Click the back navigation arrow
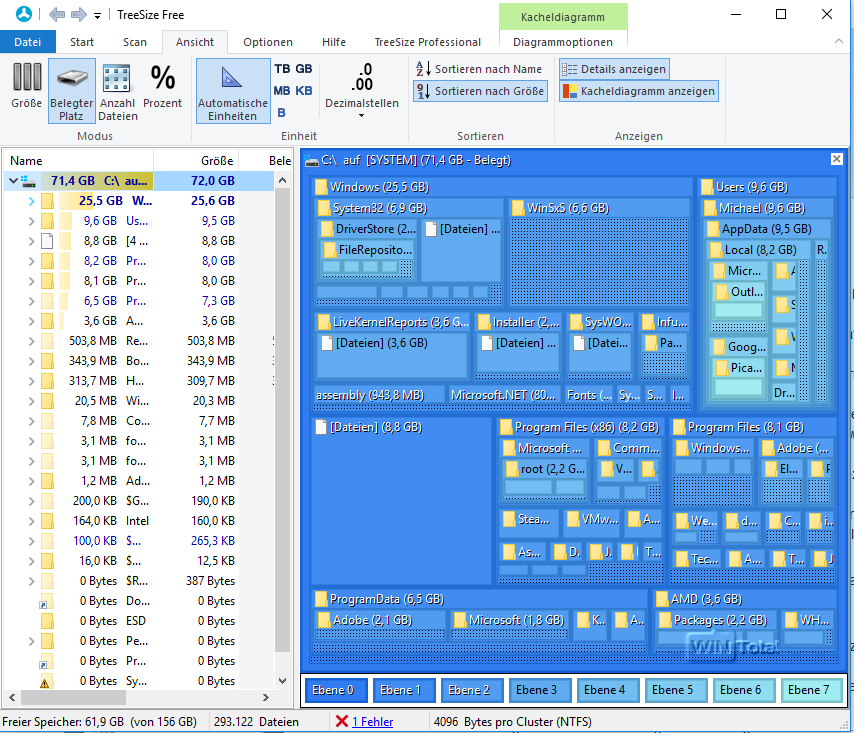The width and height of the screenshot is (854, 733). (x=56, y=14)
